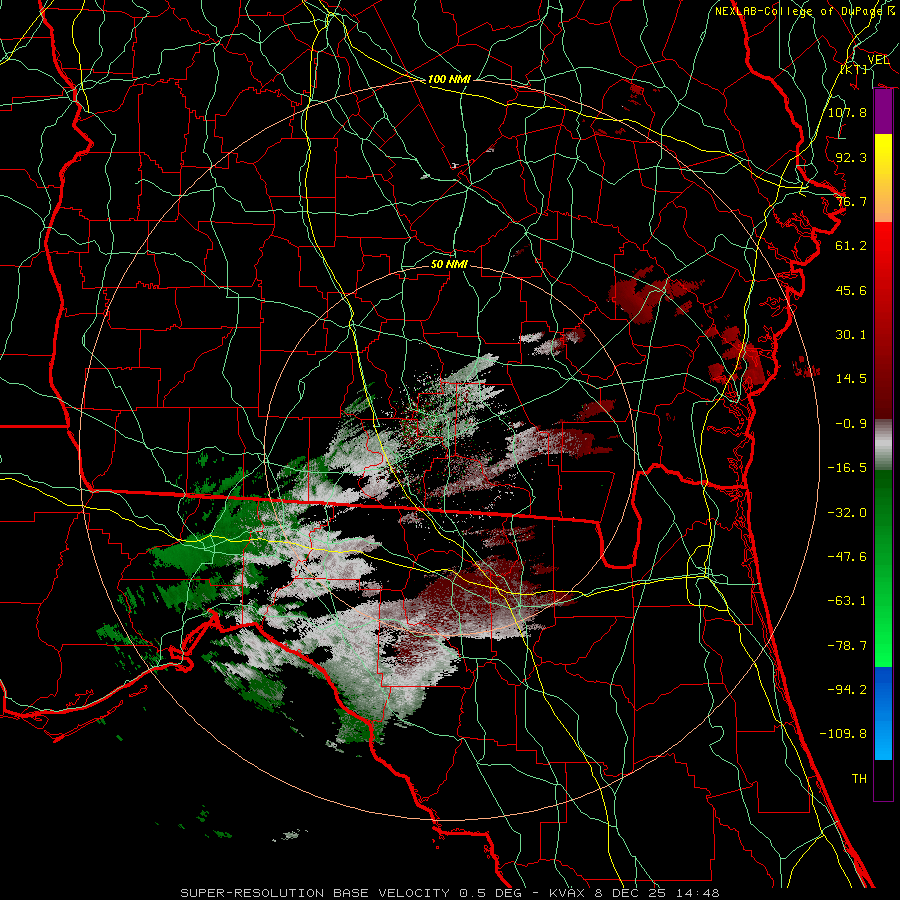Screen dimensions: 900x900
Task: Select the -78.7 value on velocity scale
Action: [847, 646]
